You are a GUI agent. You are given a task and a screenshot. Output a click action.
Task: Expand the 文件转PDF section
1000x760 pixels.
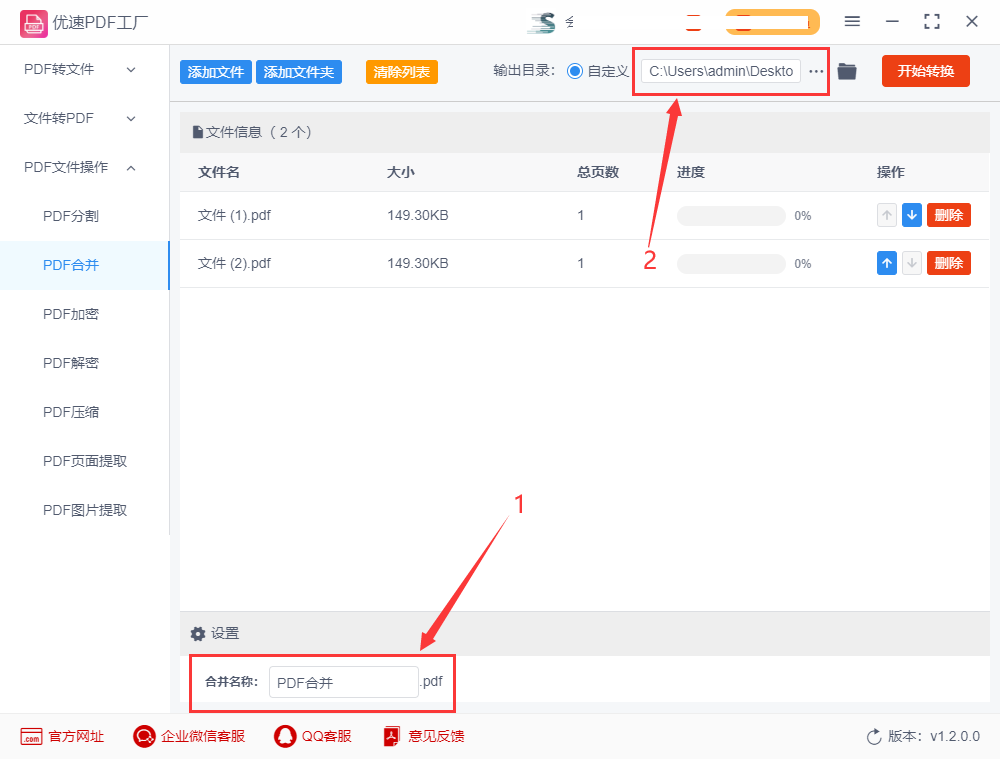click(80, 118)
